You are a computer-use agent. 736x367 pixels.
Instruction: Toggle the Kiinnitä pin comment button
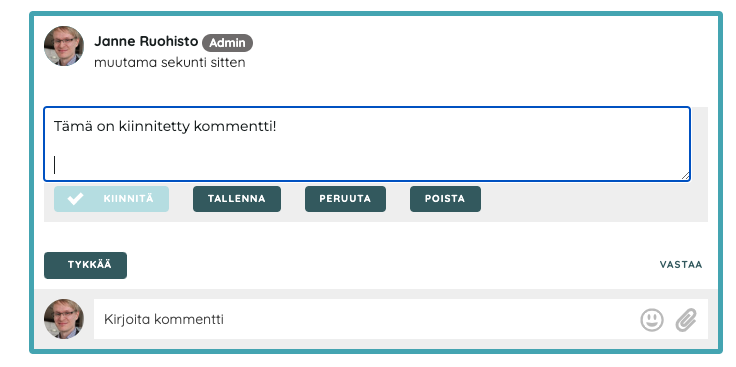[111, 199]
